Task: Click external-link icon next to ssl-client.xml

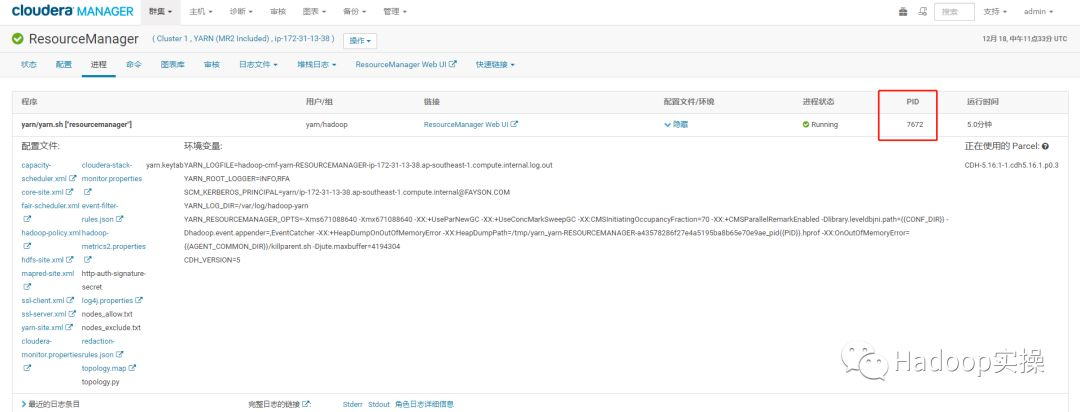Action: pos(71,300)
